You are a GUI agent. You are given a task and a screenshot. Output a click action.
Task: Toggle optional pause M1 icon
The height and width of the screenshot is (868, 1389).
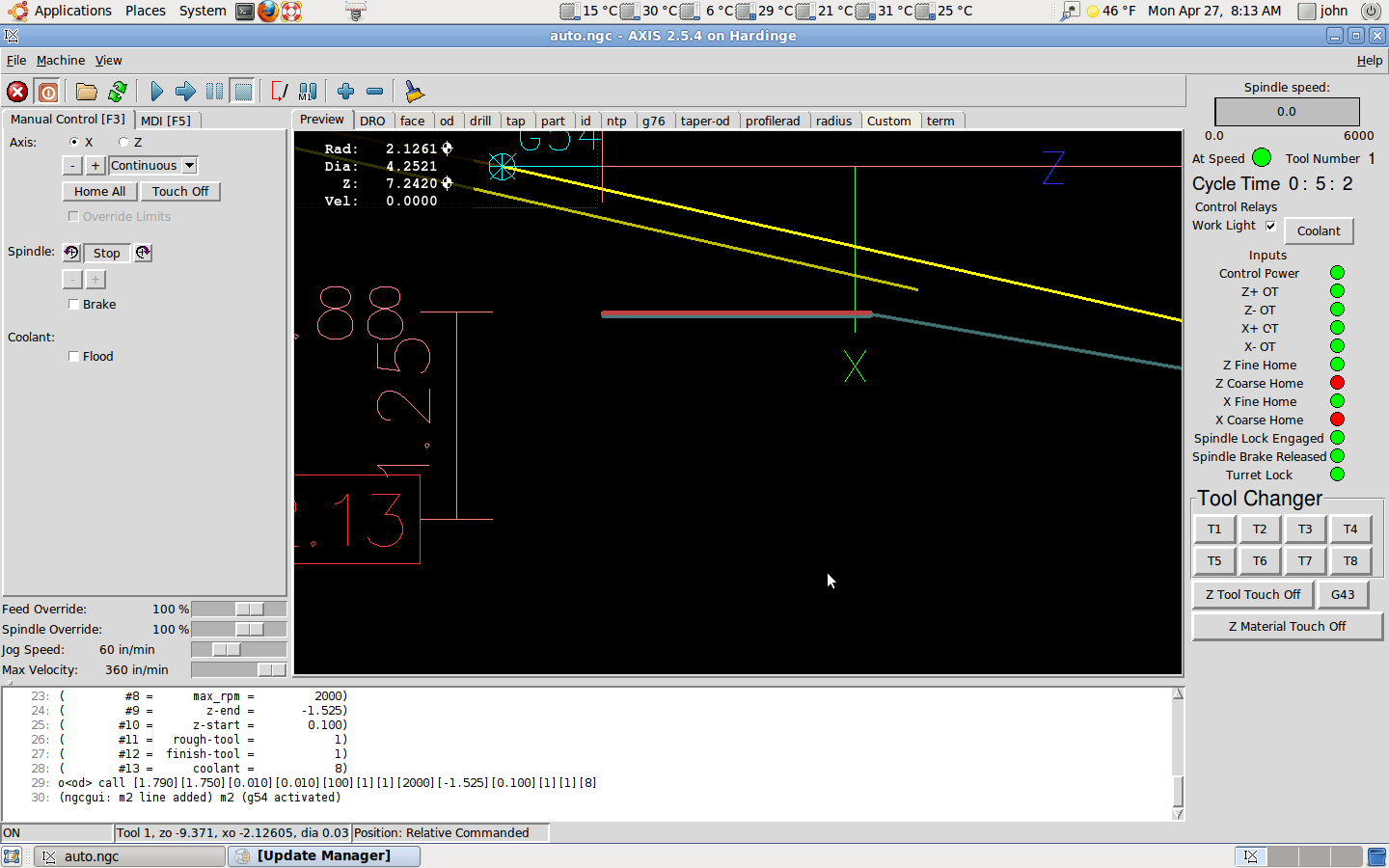tap(308, 92)
